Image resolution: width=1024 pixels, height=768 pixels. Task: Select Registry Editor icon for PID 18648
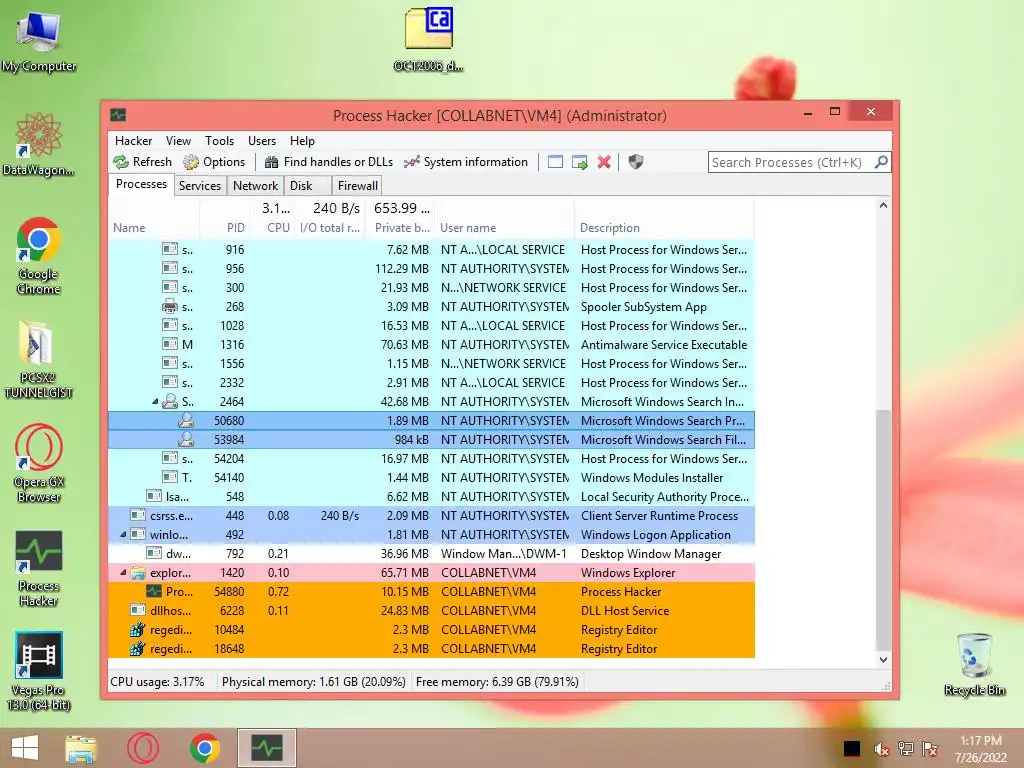(x=137, y=648)
